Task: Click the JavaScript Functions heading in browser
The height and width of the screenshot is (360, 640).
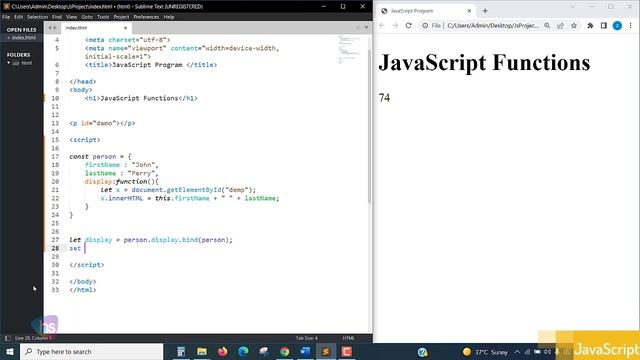Action: [484, 63]
